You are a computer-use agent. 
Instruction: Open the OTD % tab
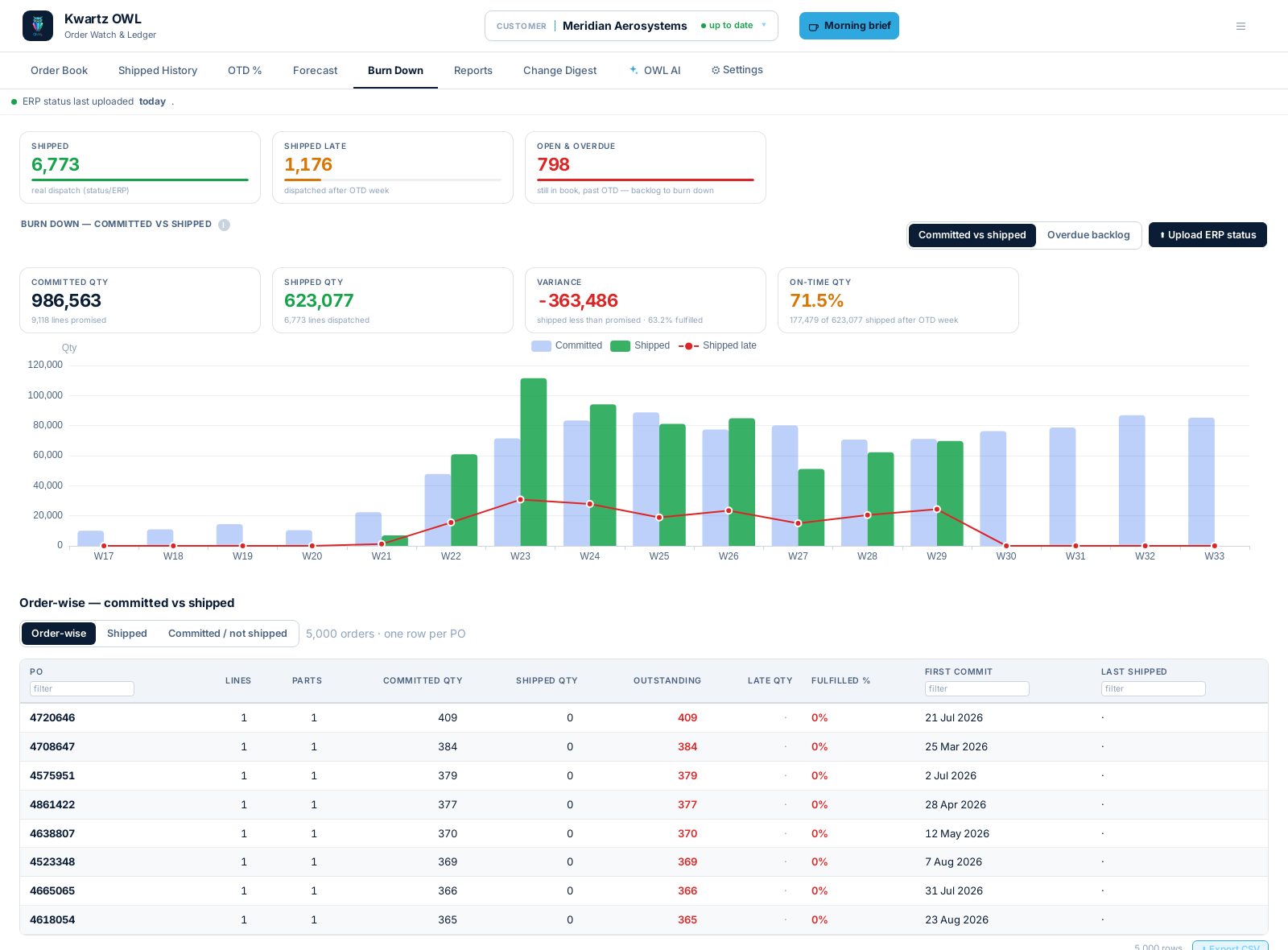click(x=245, y=70)
